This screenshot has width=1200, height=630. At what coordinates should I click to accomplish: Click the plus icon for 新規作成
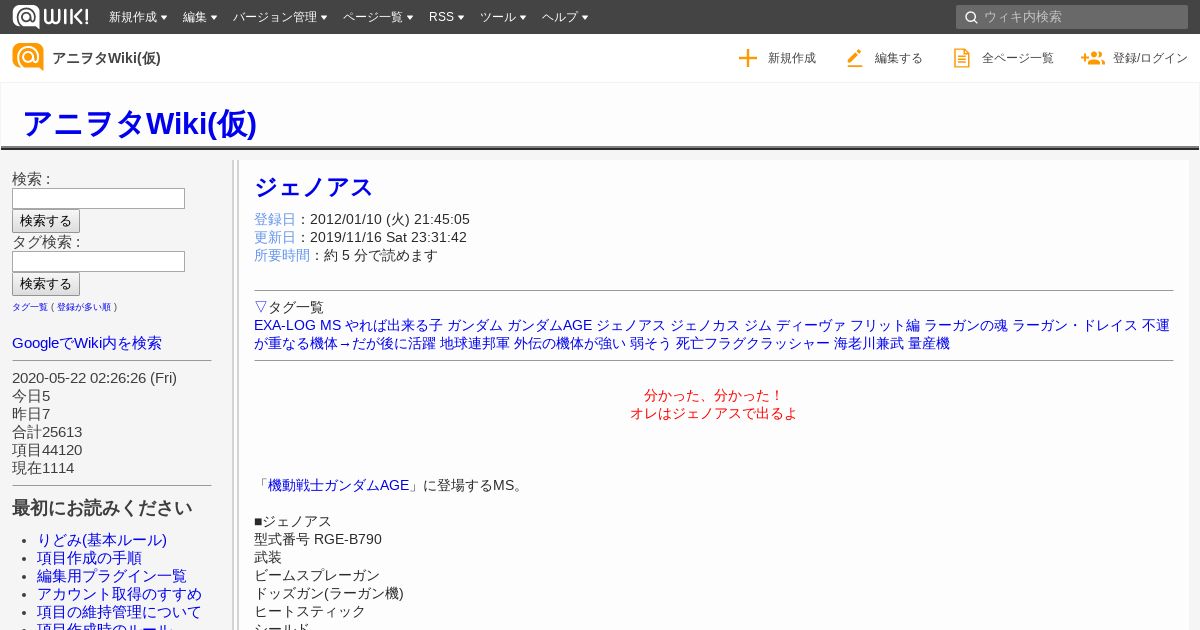point(748,58)
